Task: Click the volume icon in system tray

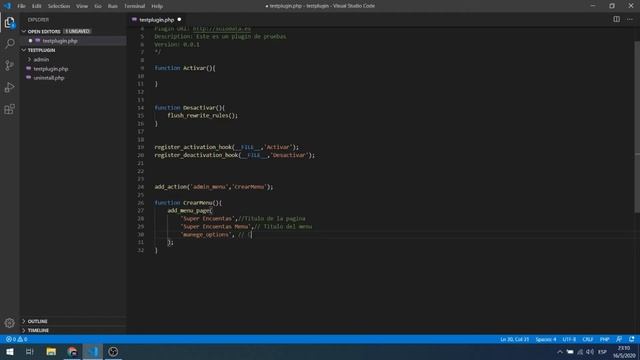Action: tap(590, 352)
